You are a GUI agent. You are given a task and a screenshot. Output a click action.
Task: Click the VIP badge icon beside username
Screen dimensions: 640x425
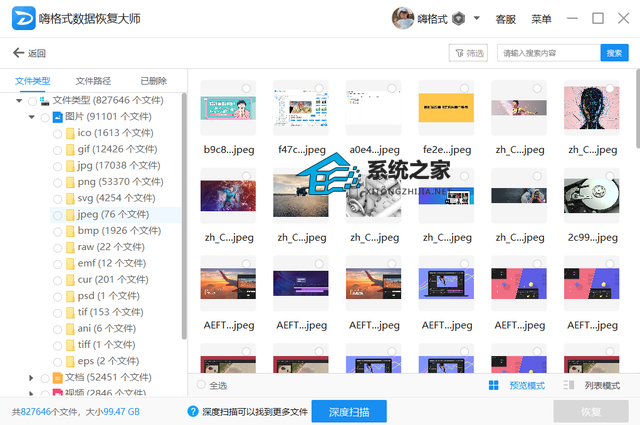click(457, 19)
